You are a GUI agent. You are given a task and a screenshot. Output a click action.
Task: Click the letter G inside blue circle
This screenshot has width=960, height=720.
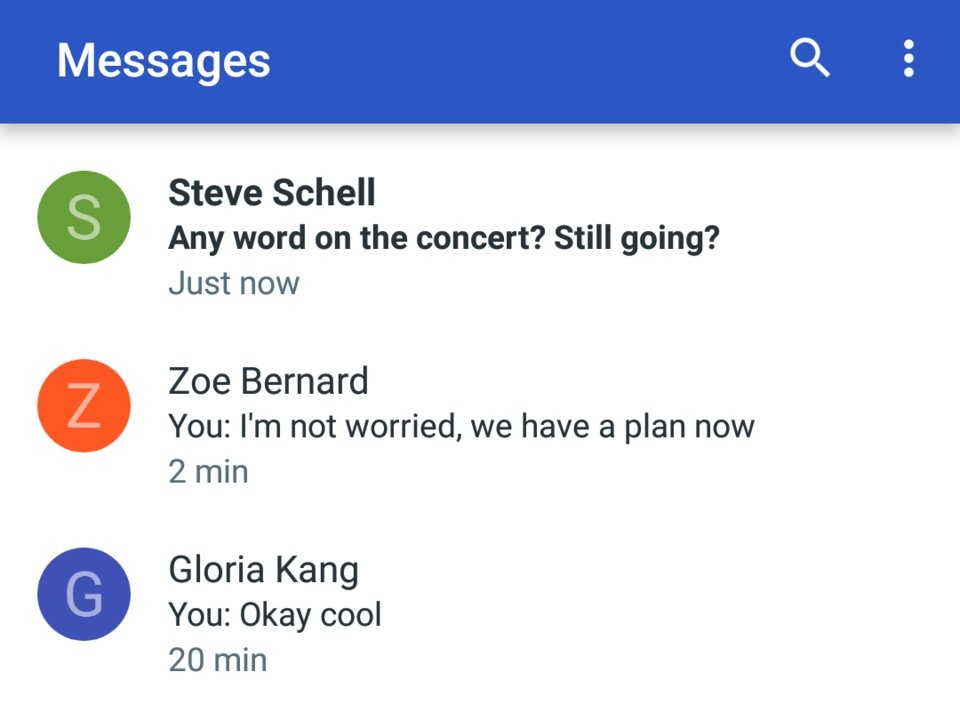pyautogui.click(x=84, y=594)
